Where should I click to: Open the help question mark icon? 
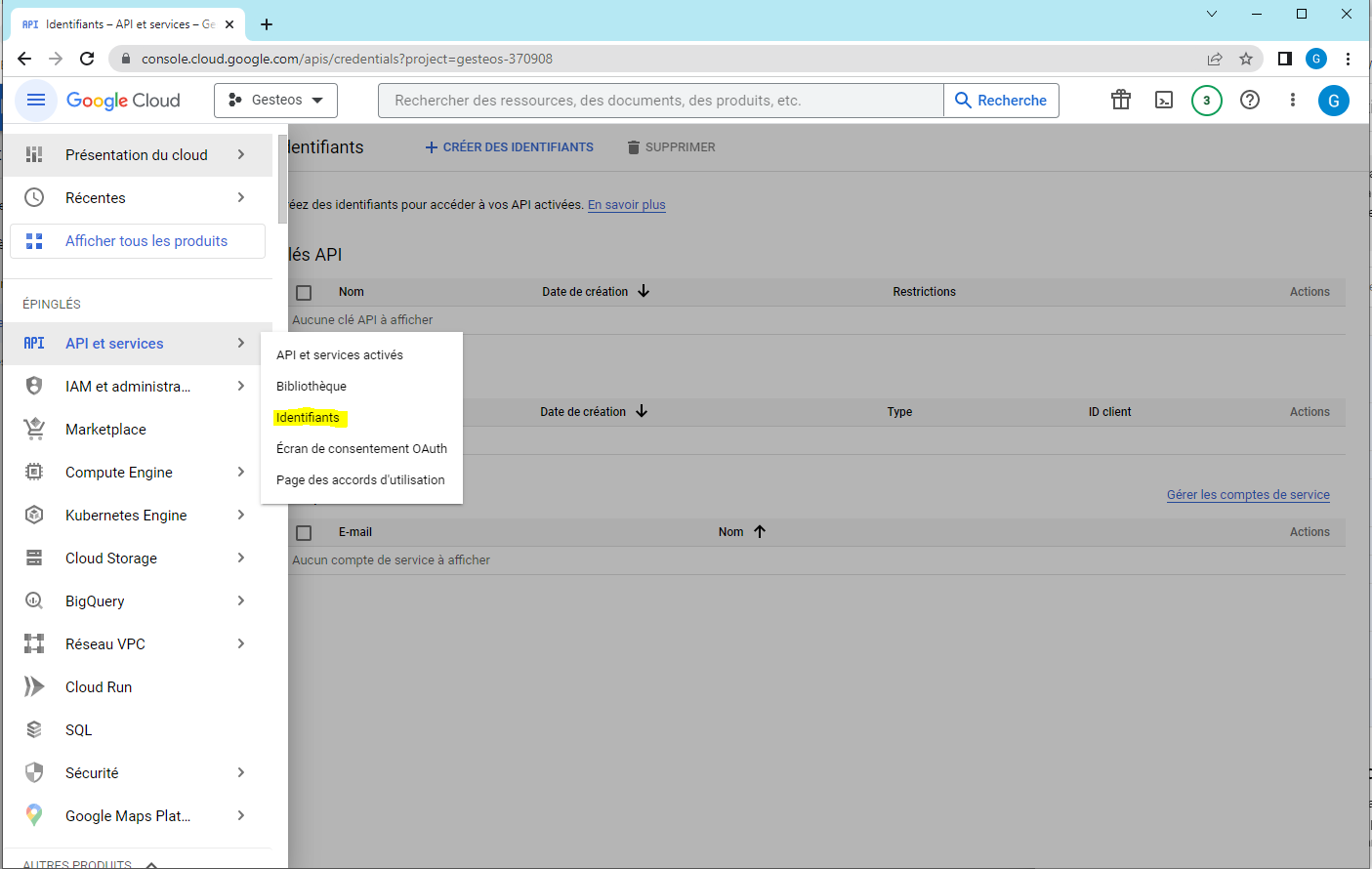point(1250,101)
